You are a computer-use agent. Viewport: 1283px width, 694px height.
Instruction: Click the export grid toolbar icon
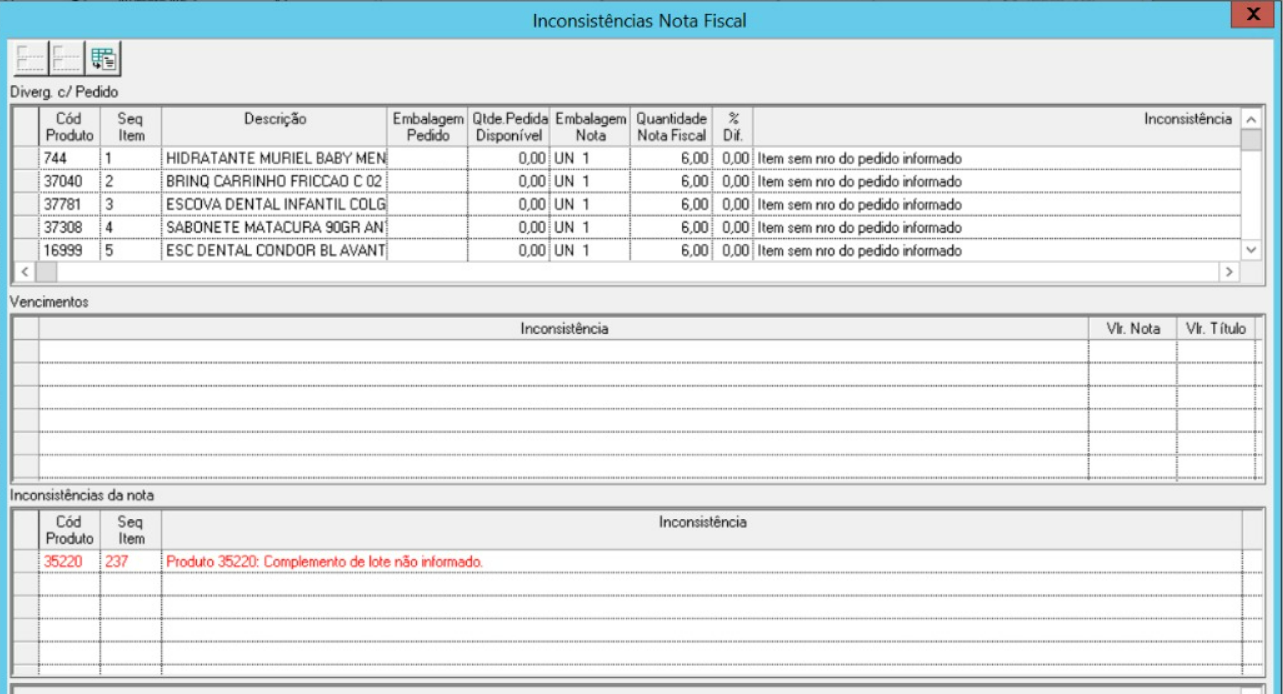pyautogui.click(x=101, y=60)
